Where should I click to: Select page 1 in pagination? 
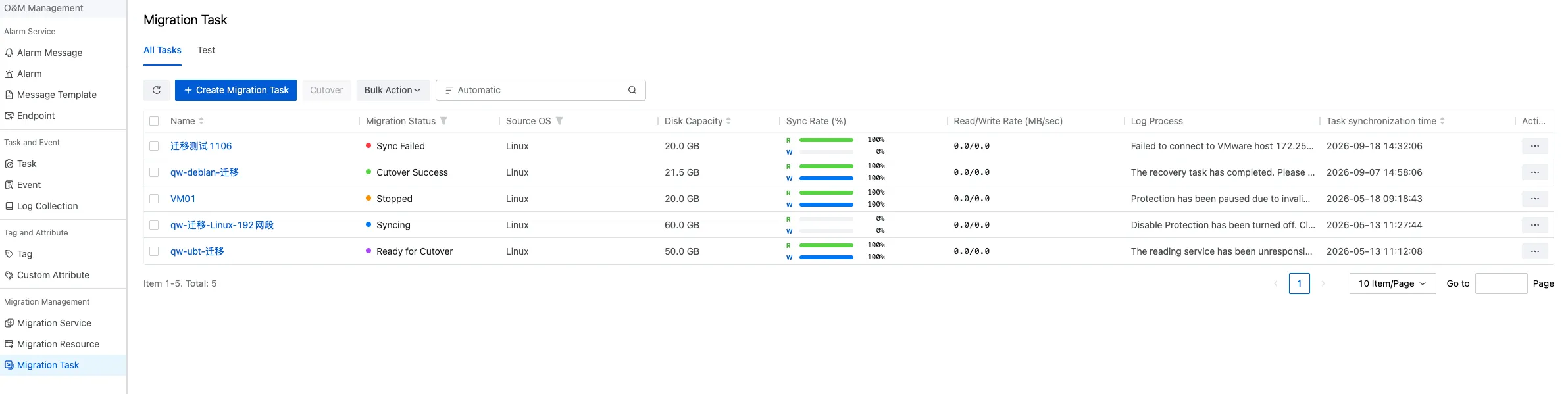(x=1299, y=283)
